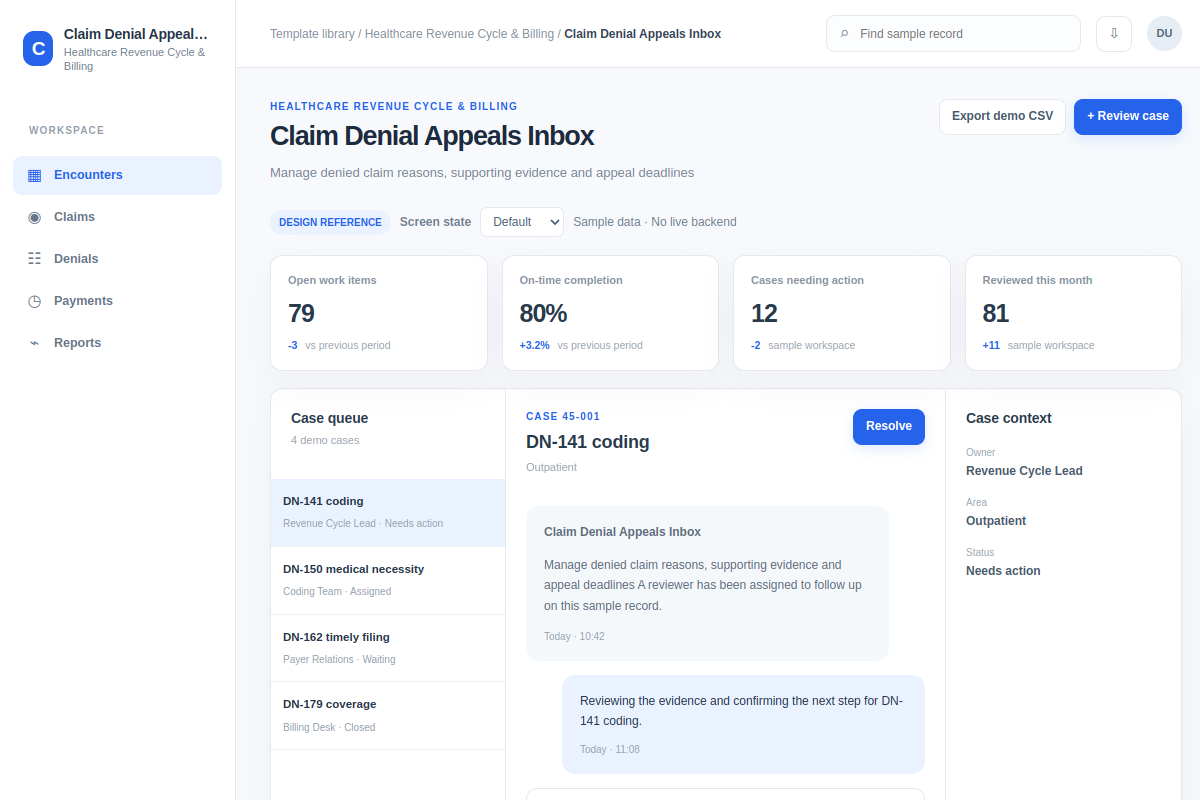The width and height of the screenshot is (1200, 800).
Task: Focus the Find sample record search field
Action: pyautogui.click(x=953, y=33)
